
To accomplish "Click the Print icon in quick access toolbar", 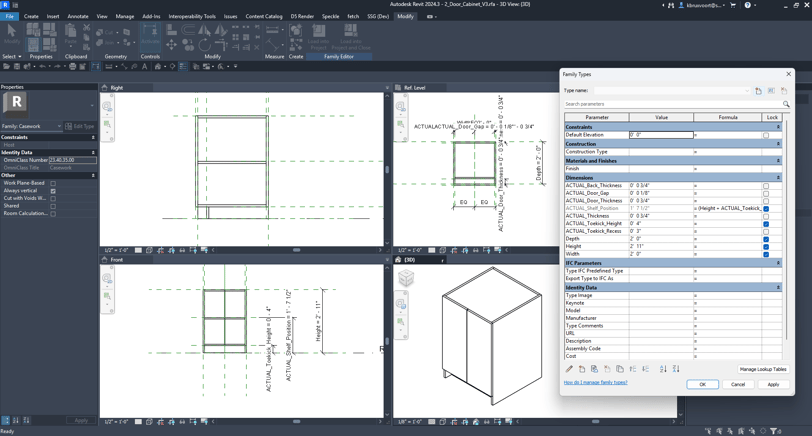I will coord(72,66).
